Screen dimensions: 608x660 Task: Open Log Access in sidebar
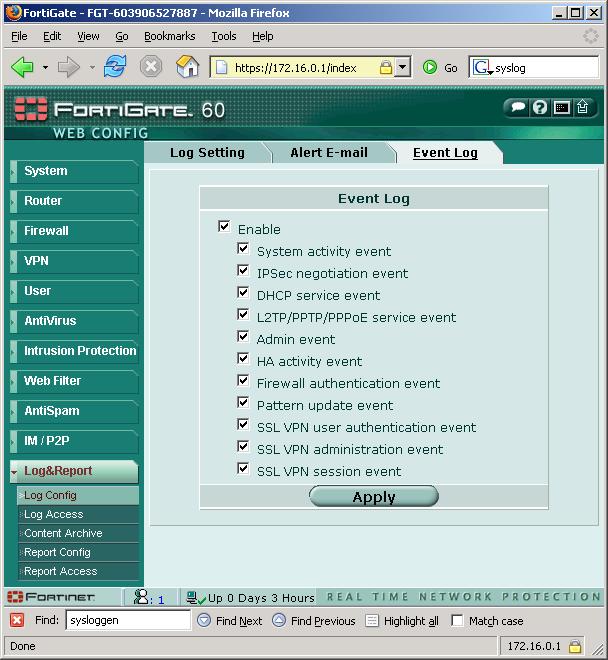pos(78,514)
